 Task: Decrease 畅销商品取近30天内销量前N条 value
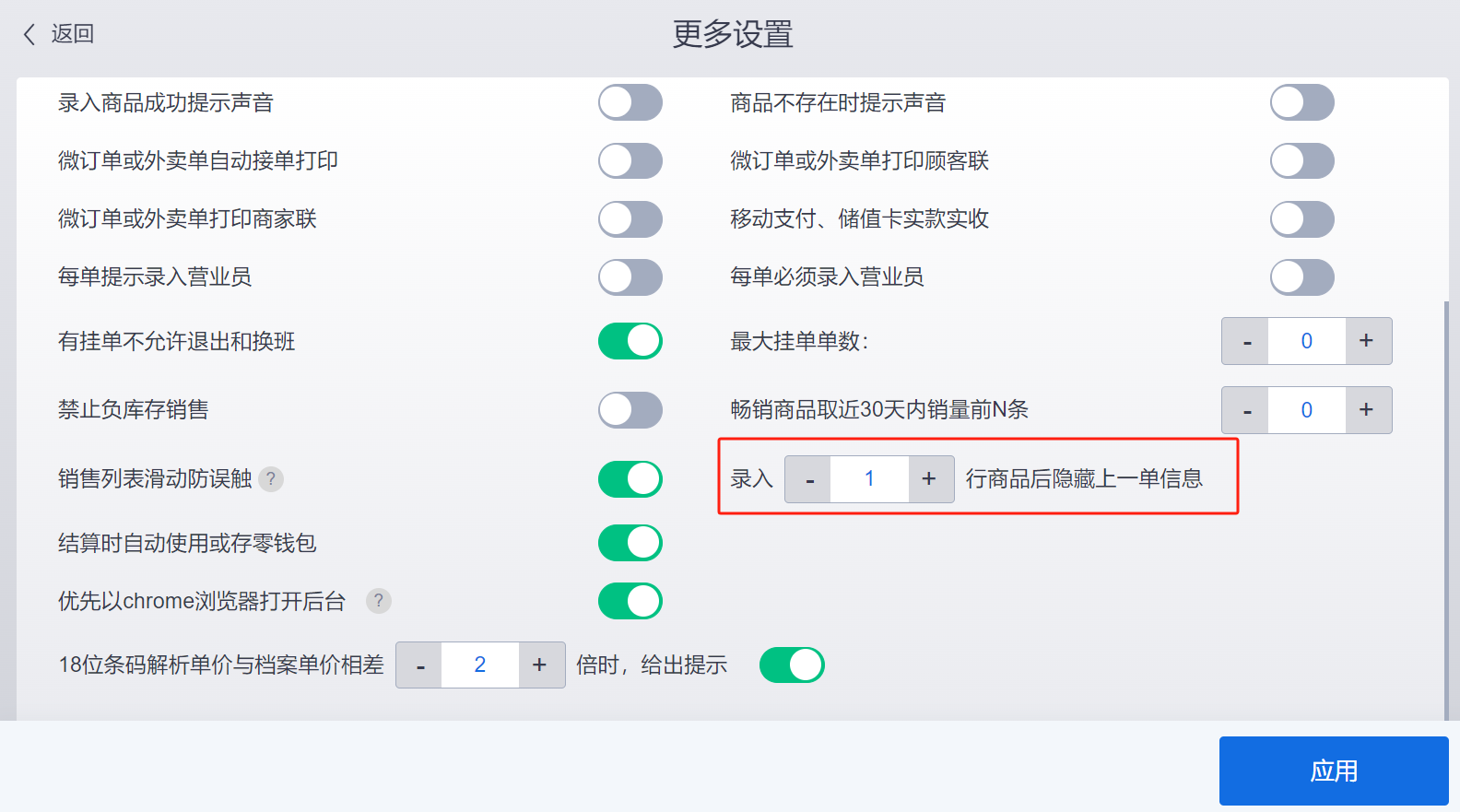(x=1246, y=410)
